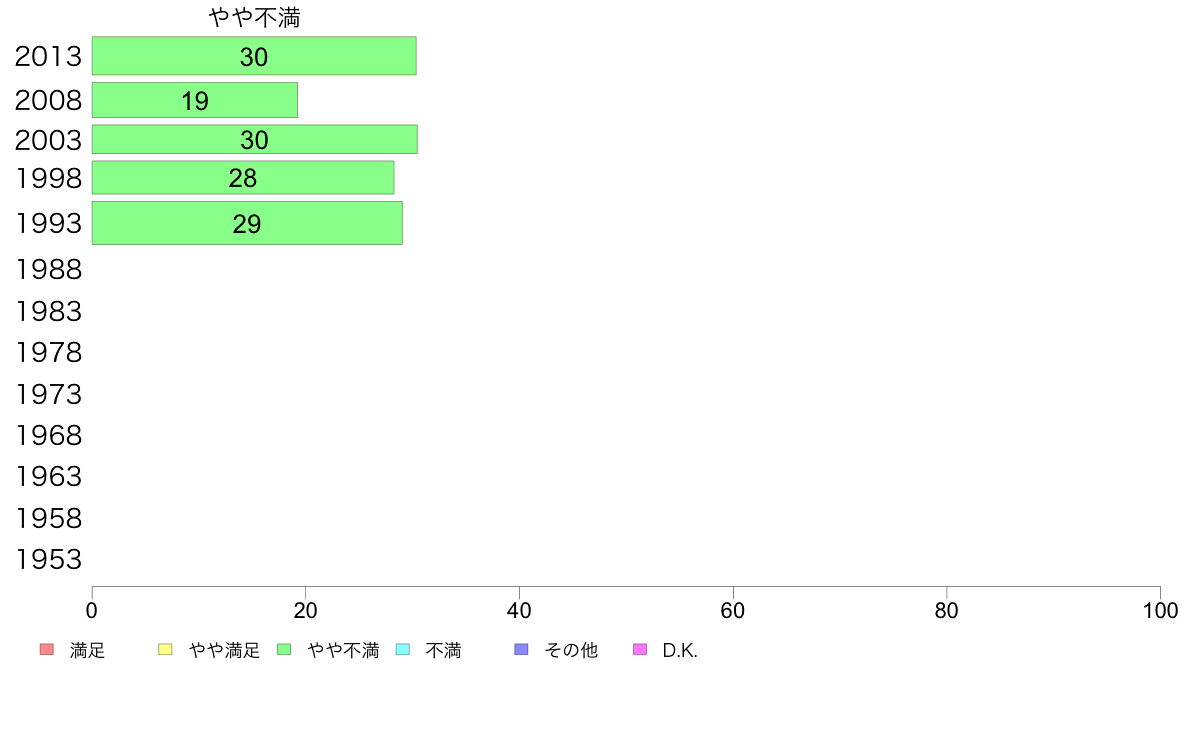
Task: Click the red 満足 legend swatch
Action: click(47, 650)
